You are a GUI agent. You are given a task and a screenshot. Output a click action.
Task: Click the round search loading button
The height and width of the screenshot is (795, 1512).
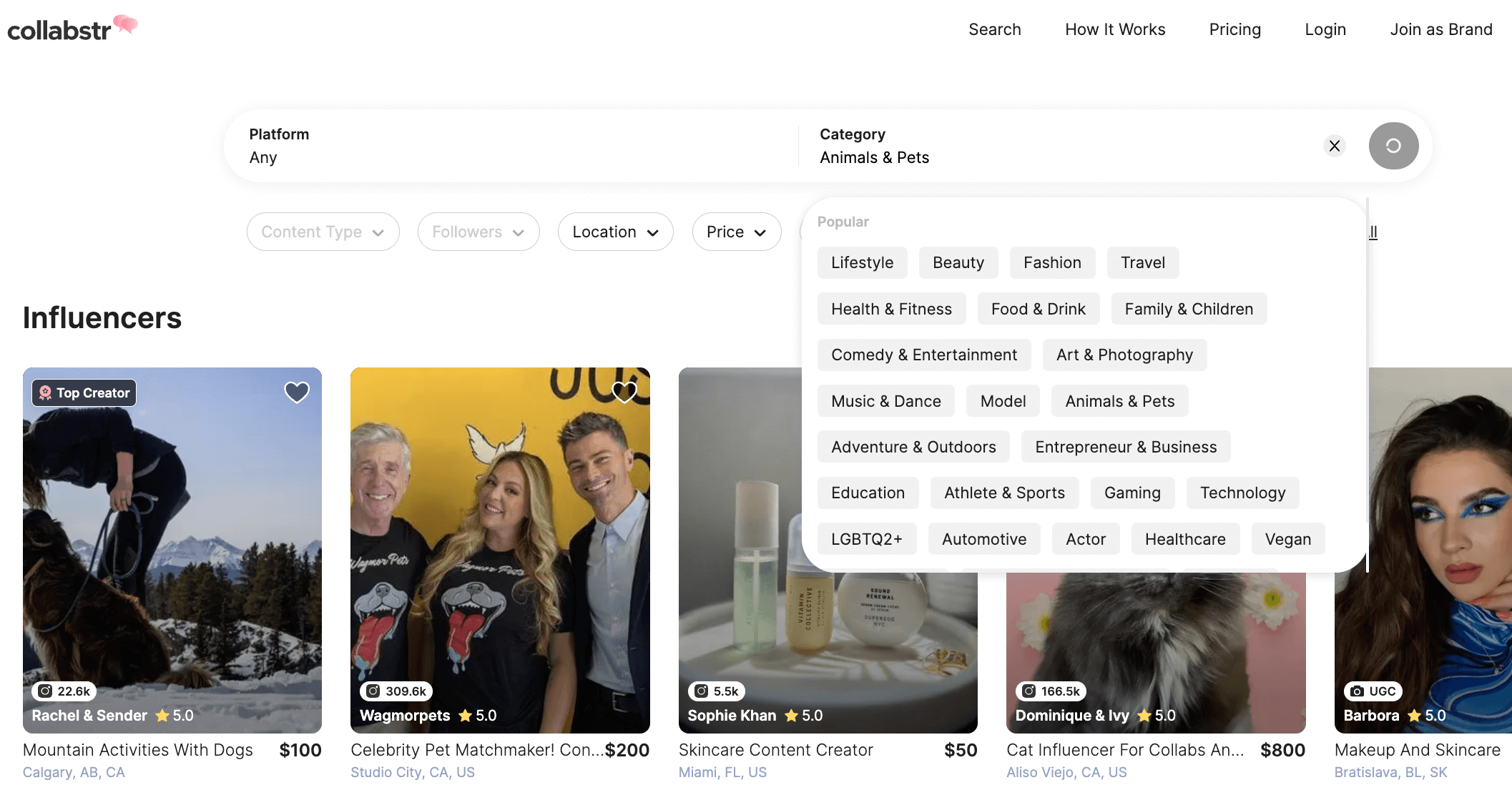pos(1393,146)
